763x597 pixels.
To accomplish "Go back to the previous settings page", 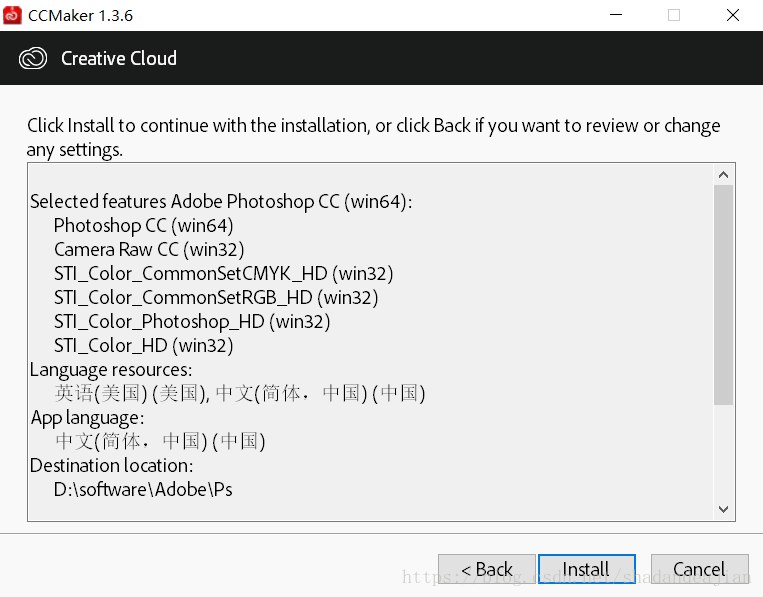I will [487, 569].
